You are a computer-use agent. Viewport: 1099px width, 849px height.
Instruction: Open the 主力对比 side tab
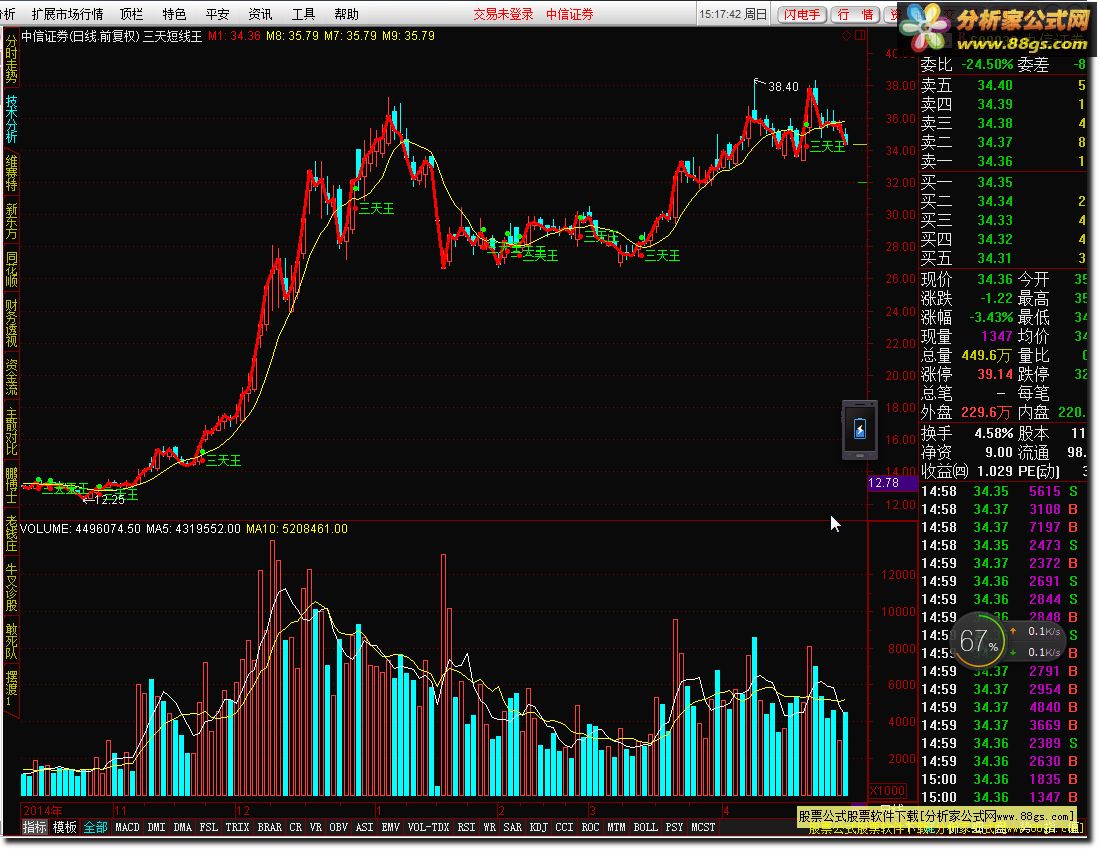click(x=11, y=431)
